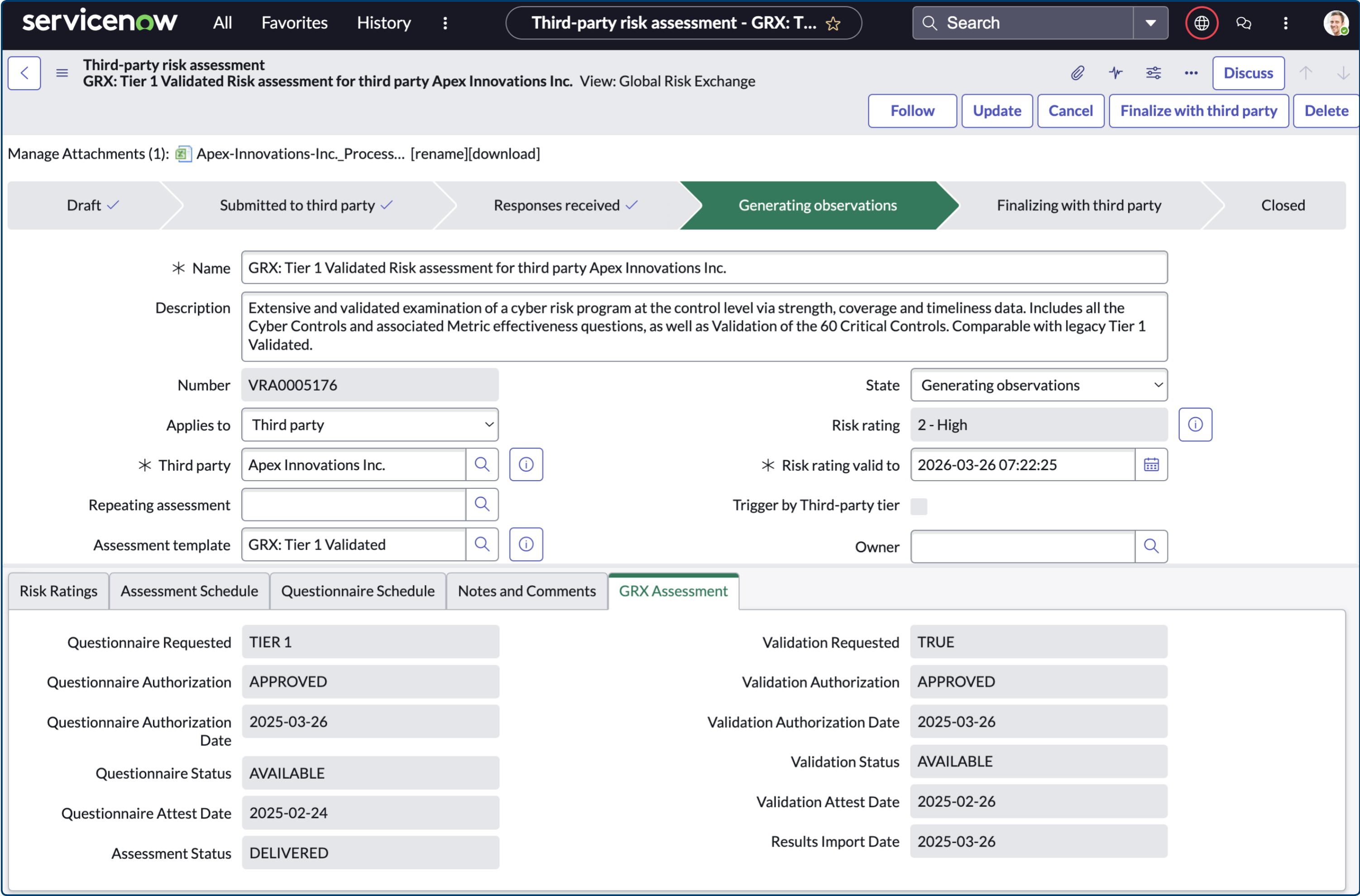Open the header overflow dots beside chat icon

pos(1285,23)
